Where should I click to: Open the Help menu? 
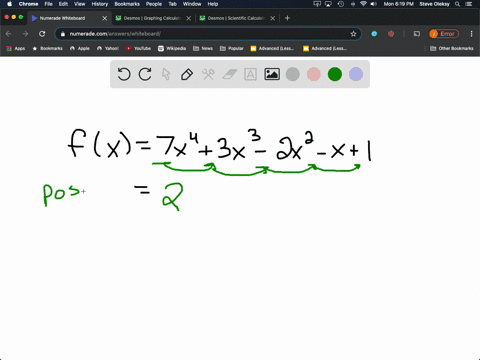[213, 4]
